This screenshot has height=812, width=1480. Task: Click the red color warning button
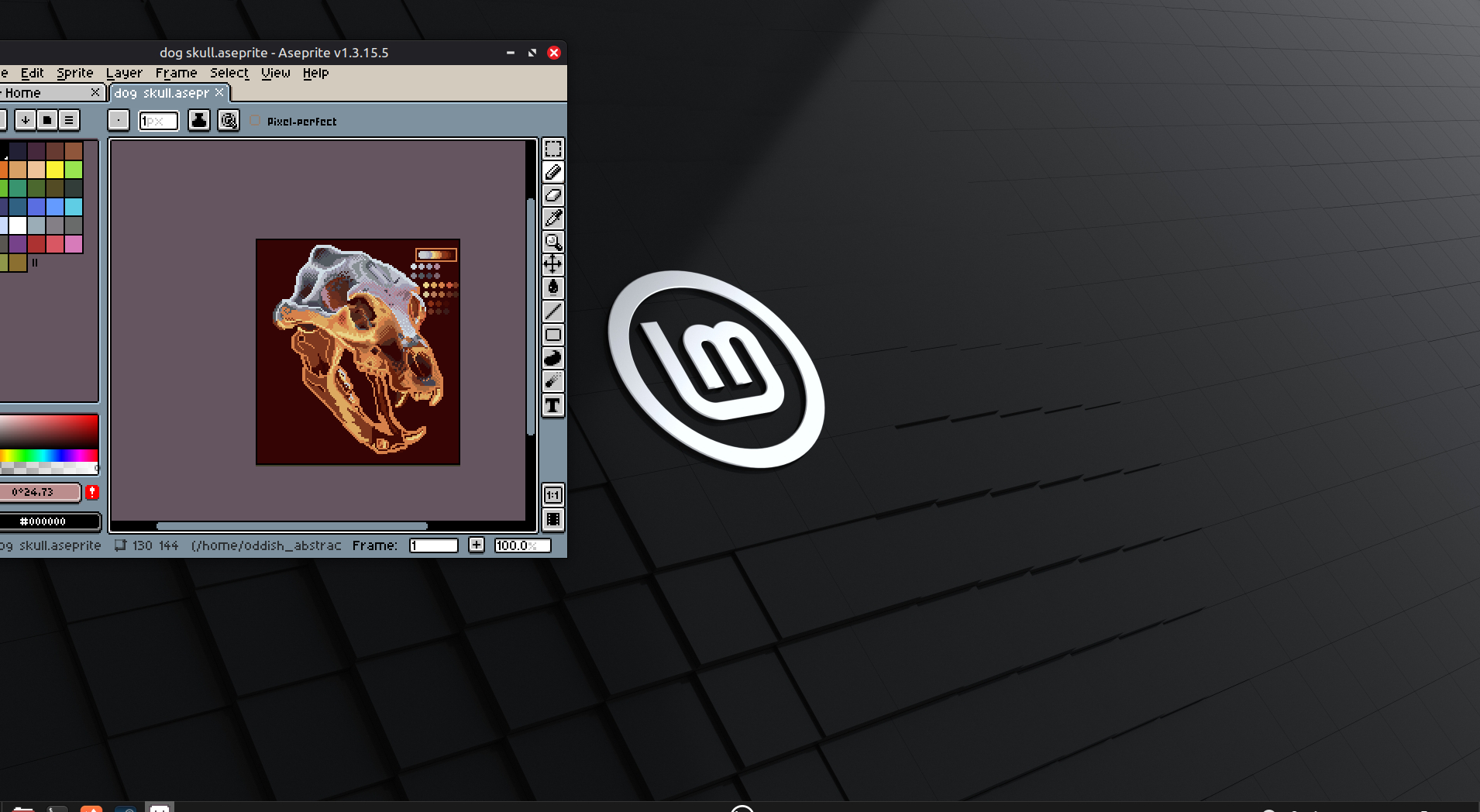tap(92, 492)
